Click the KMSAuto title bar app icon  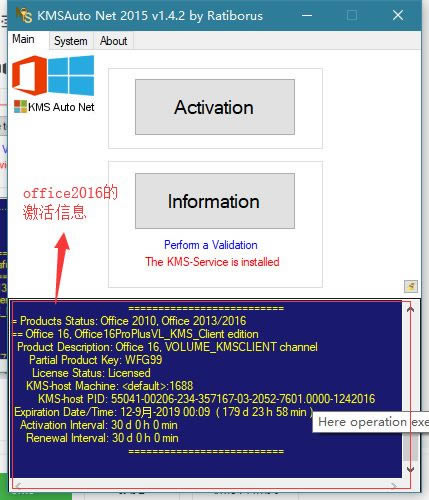point(24,15)
